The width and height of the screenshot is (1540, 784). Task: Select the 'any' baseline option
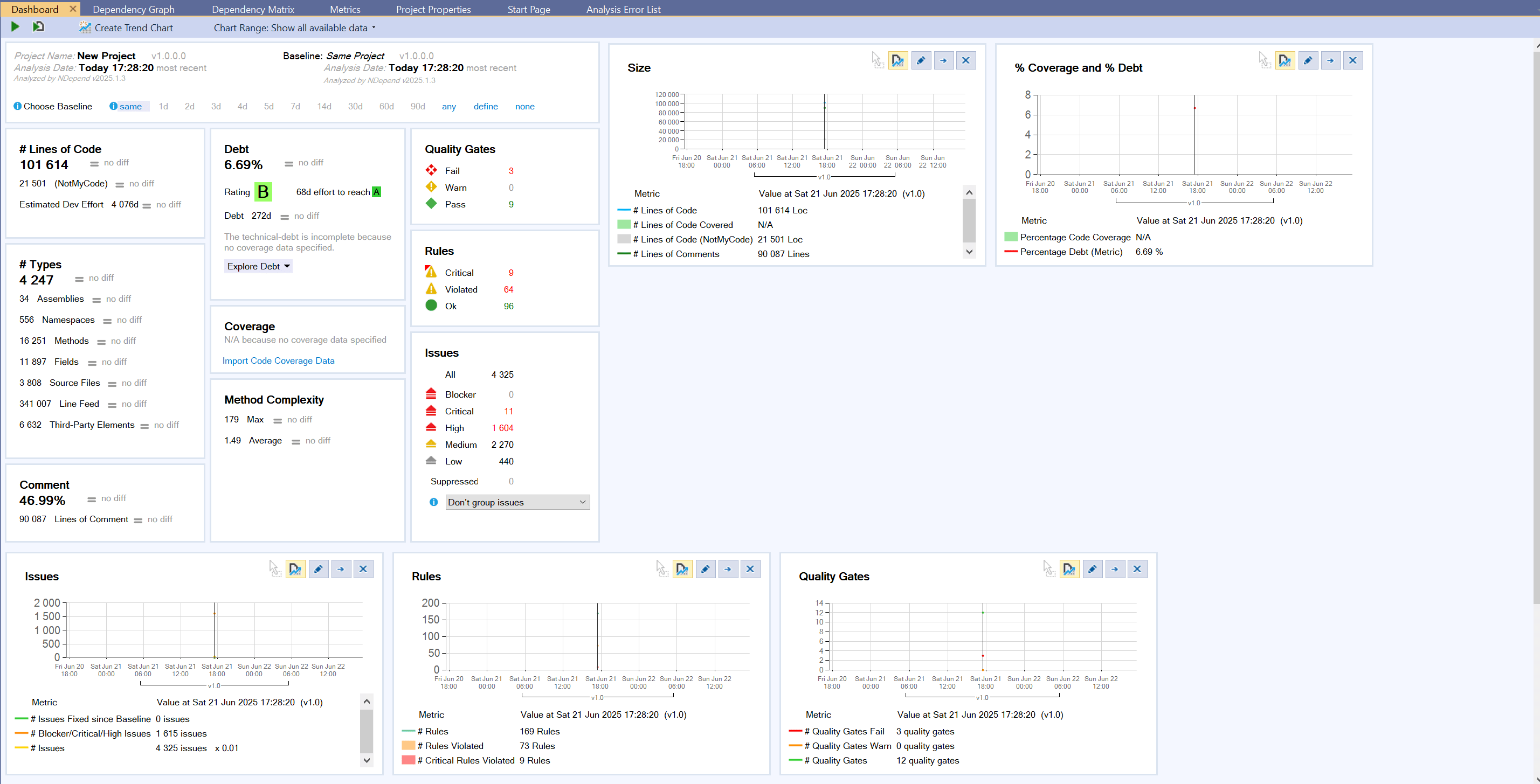448,106
